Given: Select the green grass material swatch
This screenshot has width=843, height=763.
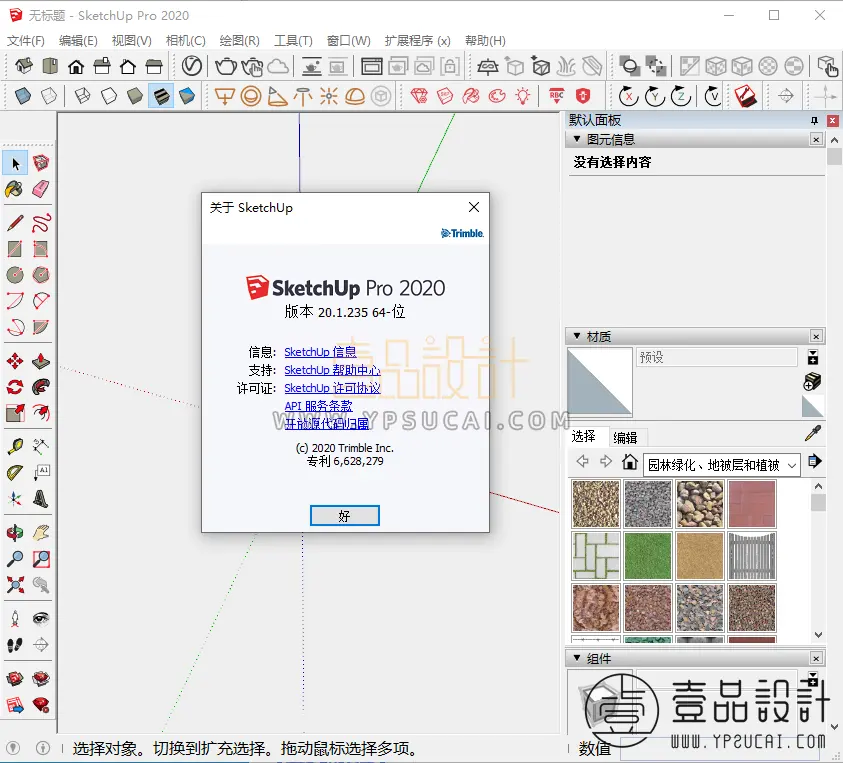Looking at the screenshot, I should point(648,556).
